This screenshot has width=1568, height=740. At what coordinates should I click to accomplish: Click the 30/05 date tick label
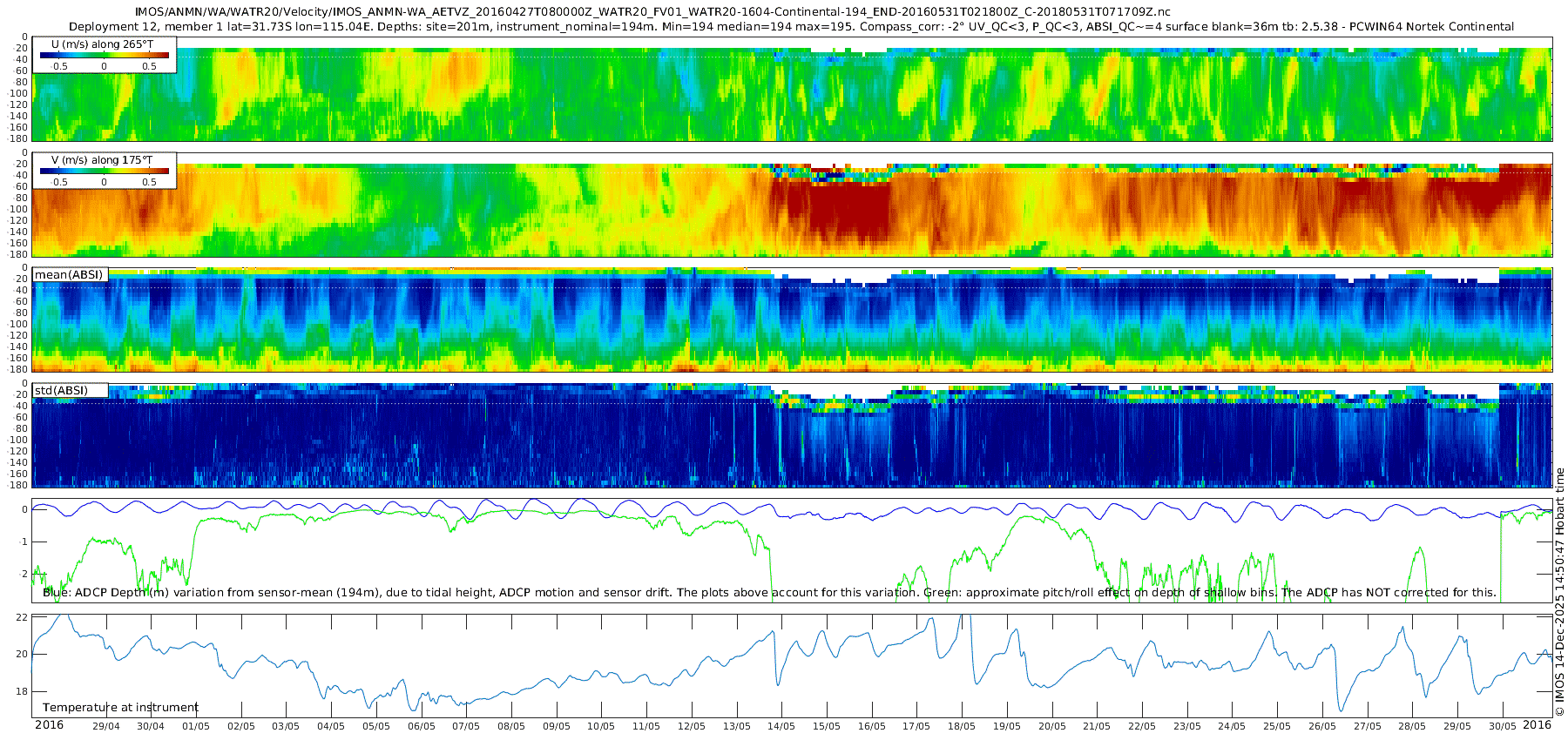point(1503,727)
